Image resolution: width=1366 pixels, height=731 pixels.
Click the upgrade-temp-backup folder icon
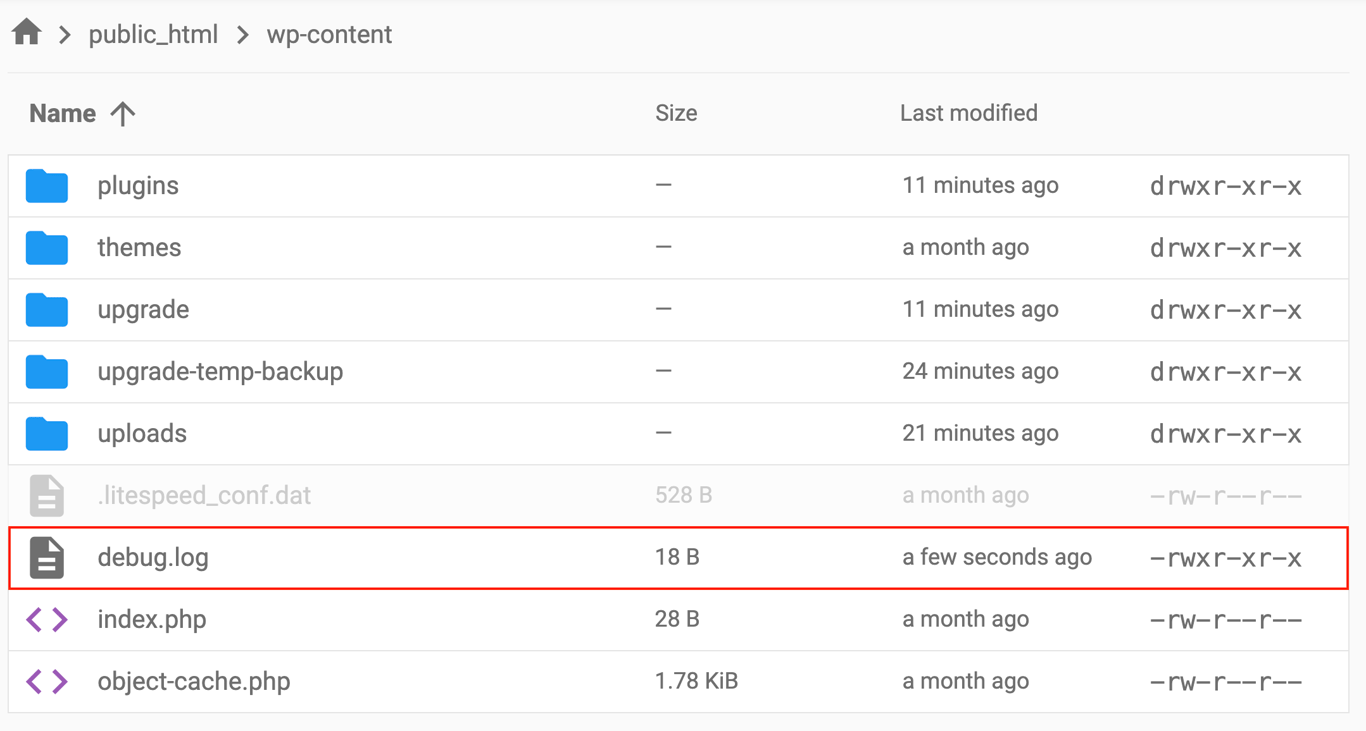click(x=46, y=371)
